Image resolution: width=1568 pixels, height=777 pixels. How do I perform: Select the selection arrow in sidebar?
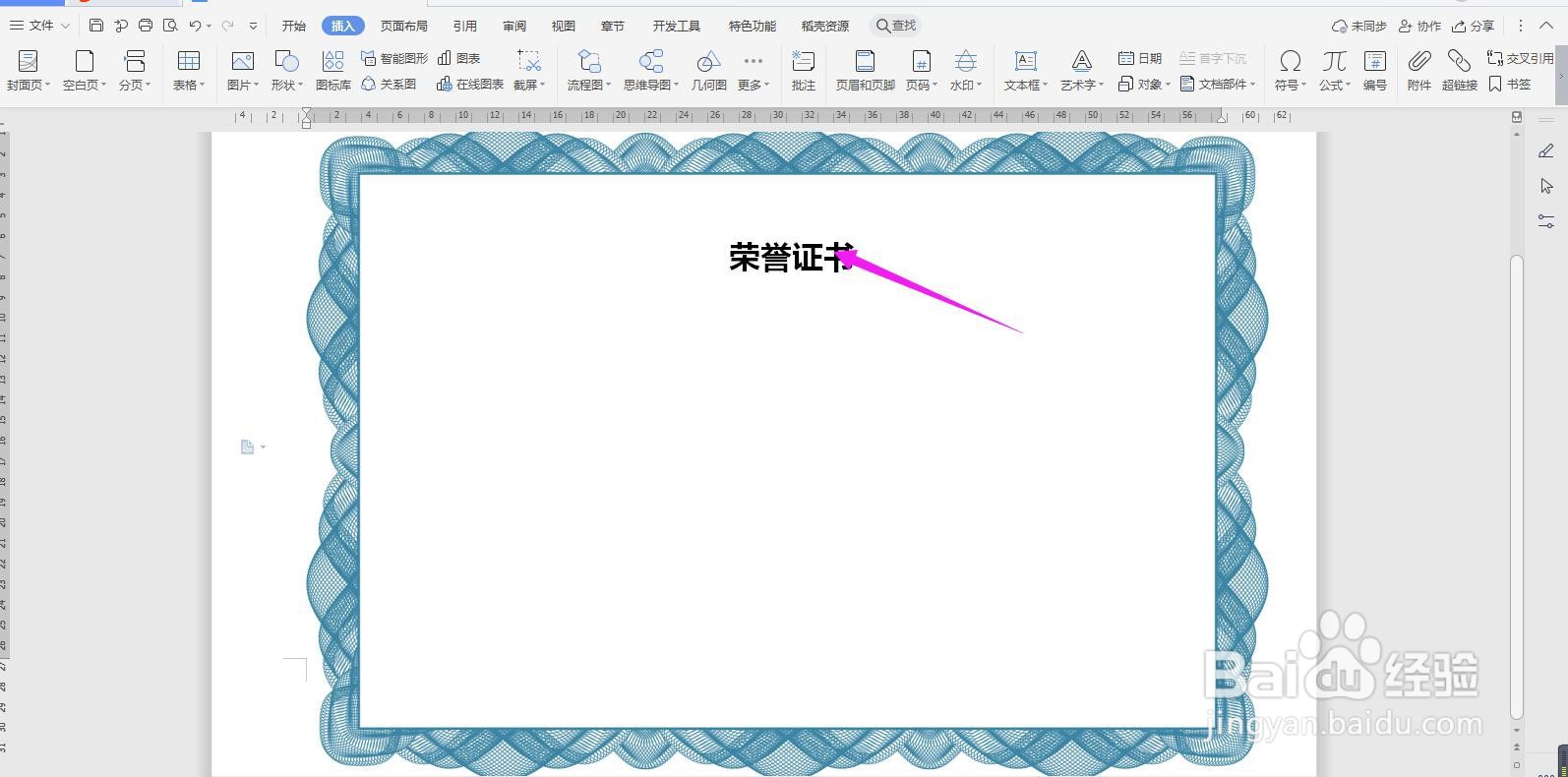click(1546, 186)
